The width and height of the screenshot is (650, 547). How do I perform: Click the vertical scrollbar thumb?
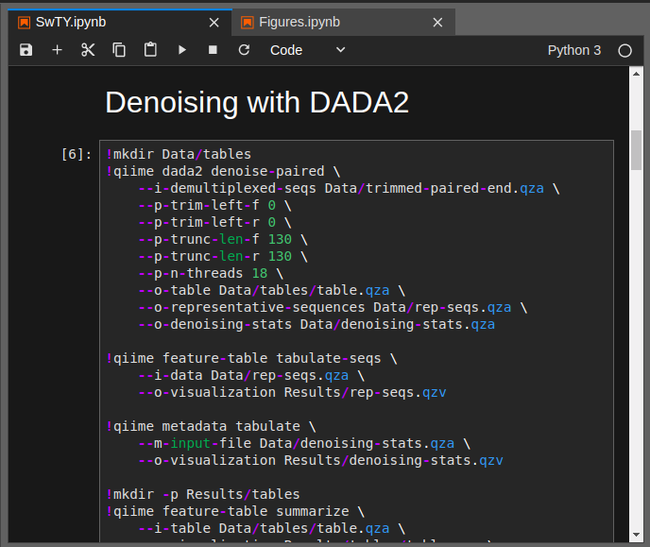[636, 150]
